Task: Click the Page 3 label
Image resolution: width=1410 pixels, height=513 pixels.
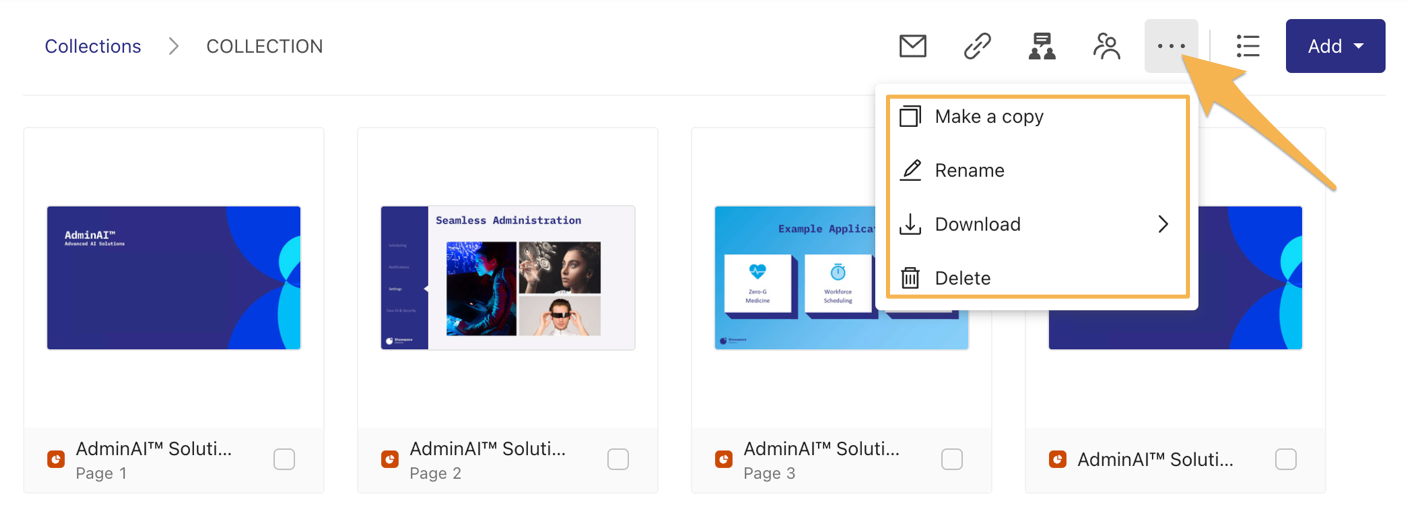Action: point(770,473)
